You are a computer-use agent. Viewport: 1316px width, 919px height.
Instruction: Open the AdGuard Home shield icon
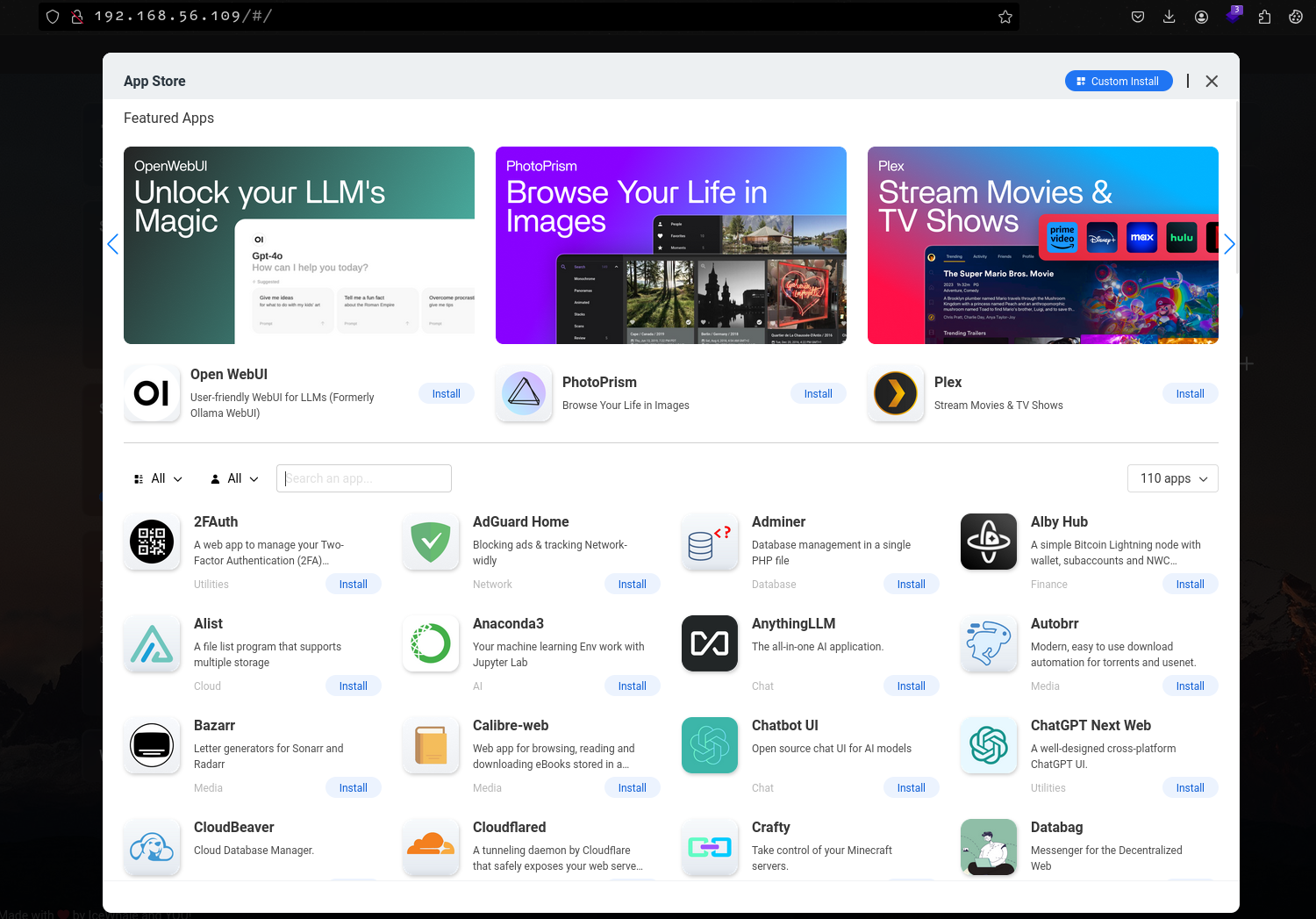coord(431,542)
